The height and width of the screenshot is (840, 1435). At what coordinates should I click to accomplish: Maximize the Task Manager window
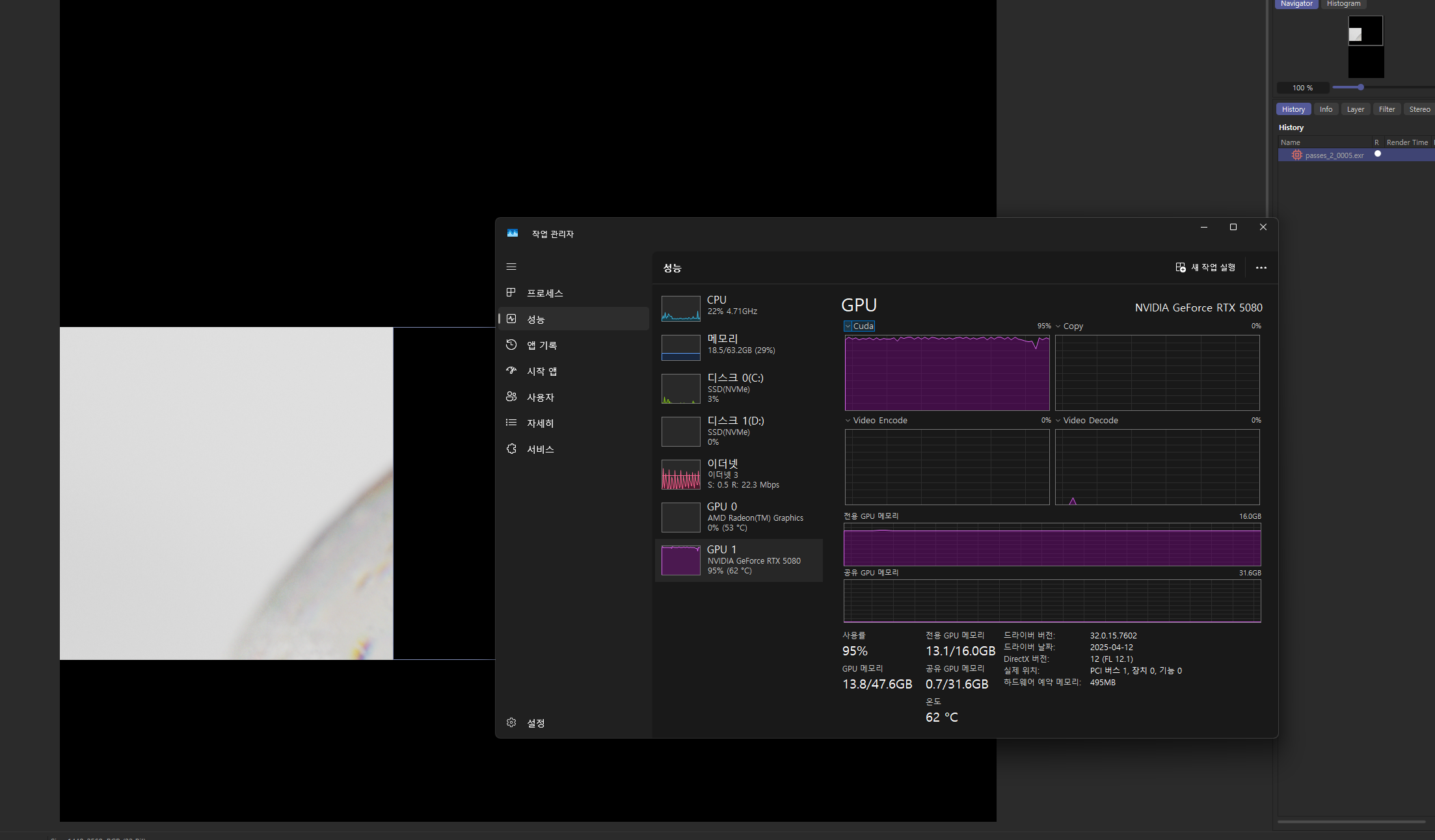pos(1233,227)
